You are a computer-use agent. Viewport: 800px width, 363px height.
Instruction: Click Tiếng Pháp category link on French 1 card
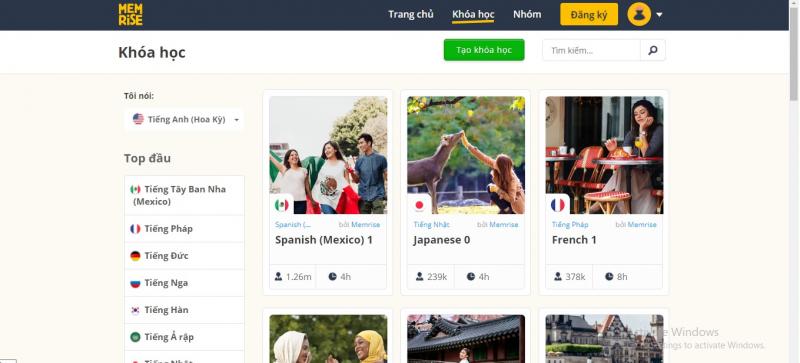(x=570, y=225)
